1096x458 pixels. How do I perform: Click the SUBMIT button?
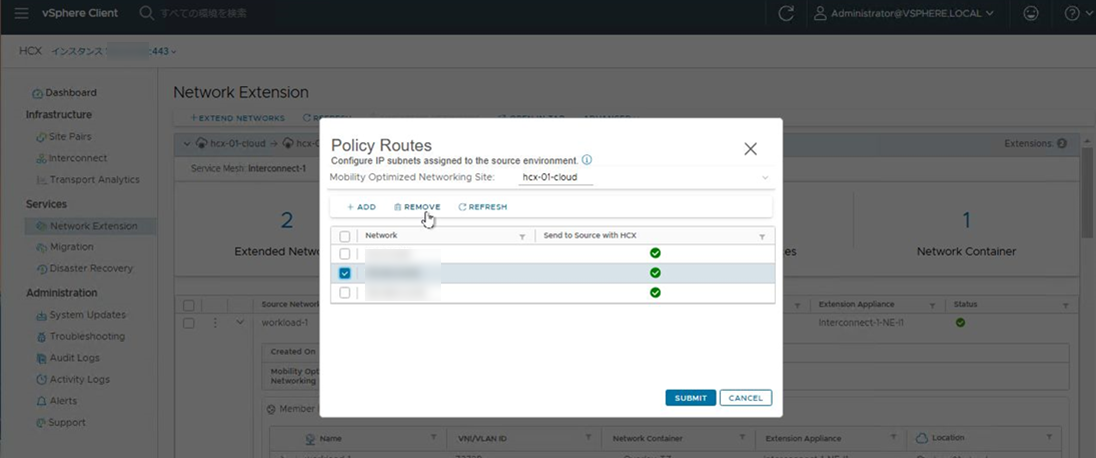pyautogui.click(x=691, y=398)
